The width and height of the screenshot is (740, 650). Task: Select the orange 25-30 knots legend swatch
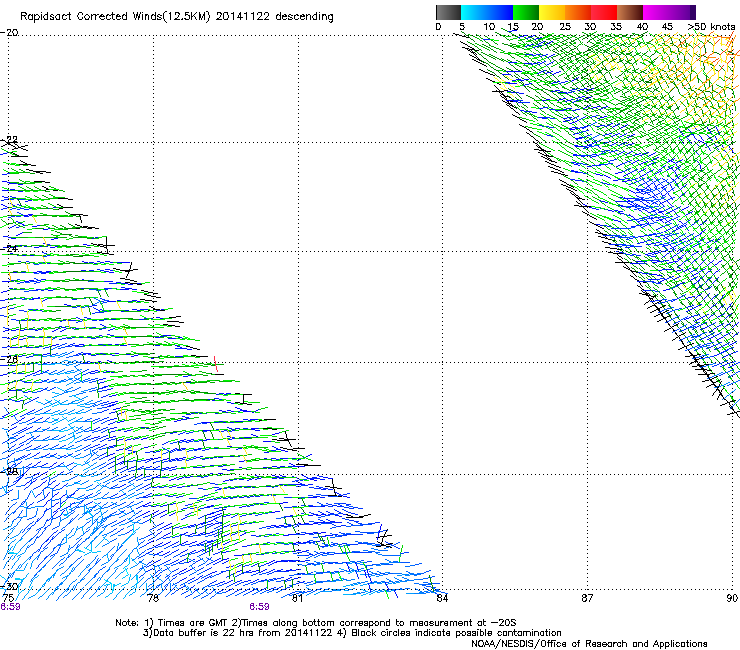(x=578, y=12)
